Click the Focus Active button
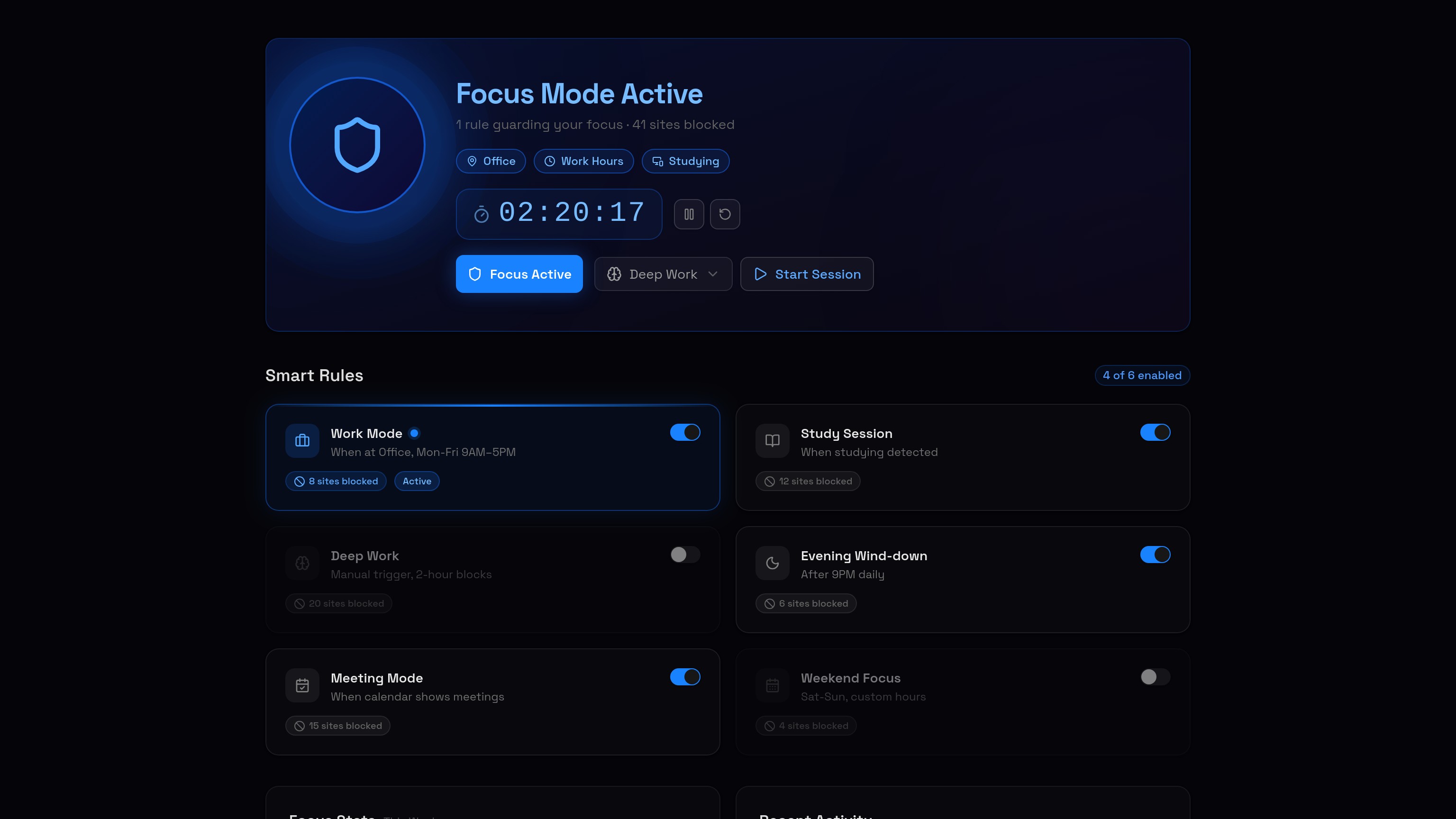This screenshot has height=819, width=1456. [519, 274]
